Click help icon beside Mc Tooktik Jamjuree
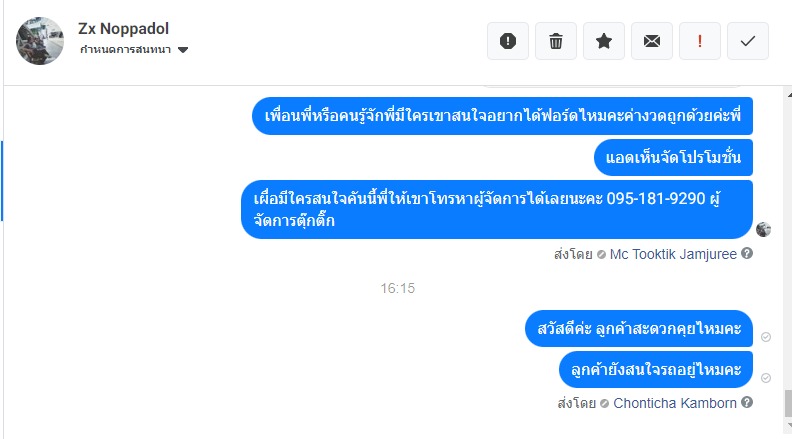The height and width of the screenshot is (439, 792). [x=747, y=254]
